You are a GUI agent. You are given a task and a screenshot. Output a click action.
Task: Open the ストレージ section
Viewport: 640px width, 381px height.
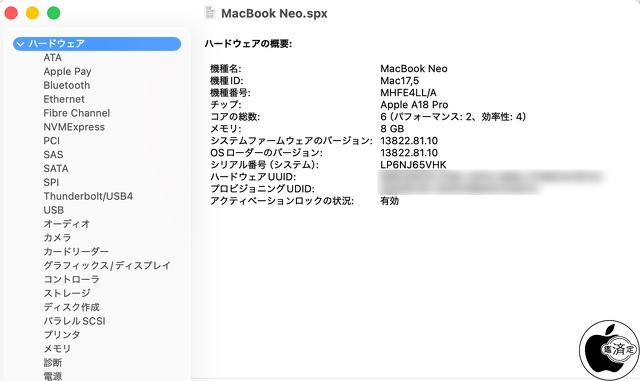(x=67, y=293)
